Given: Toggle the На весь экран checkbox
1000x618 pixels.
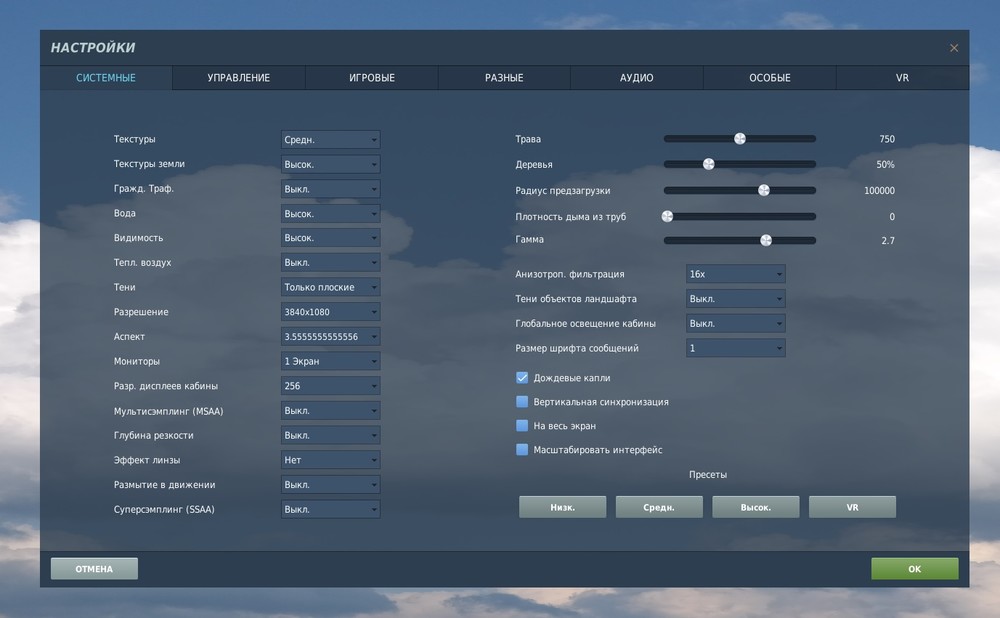Looking at the screenshot, I should pyautogui.click(x=522, y=425).
